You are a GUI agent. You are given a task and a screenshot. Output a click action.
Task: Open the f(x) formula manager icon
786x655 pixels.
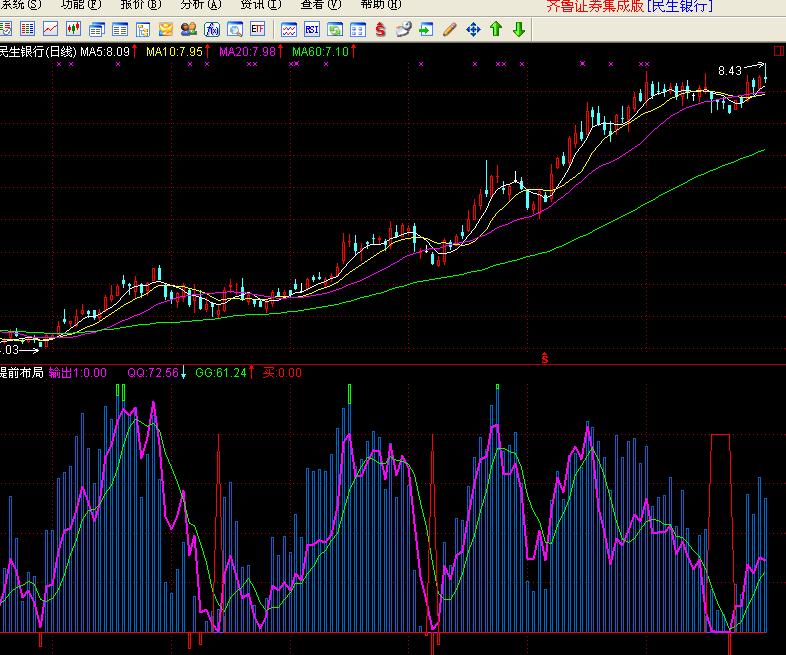(x=212, y=30)
